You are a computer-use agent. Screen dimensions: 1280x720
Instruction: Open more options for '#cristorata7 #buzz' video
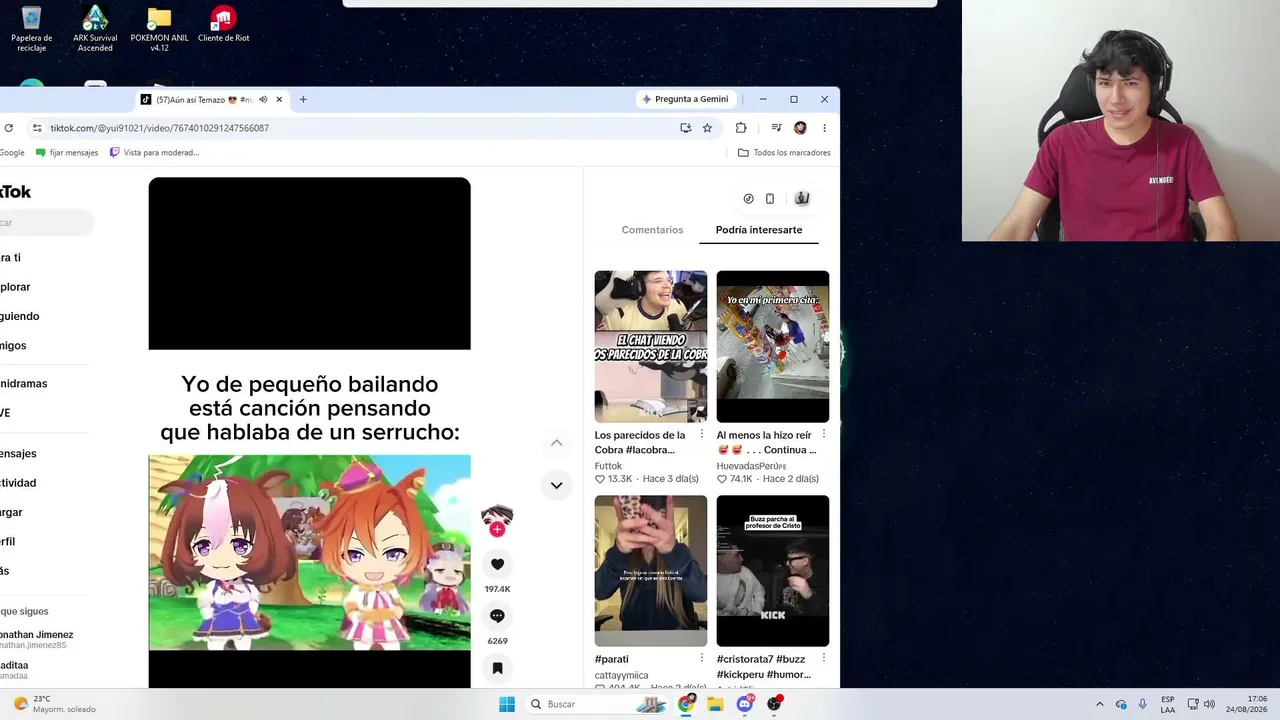(823, 658)
